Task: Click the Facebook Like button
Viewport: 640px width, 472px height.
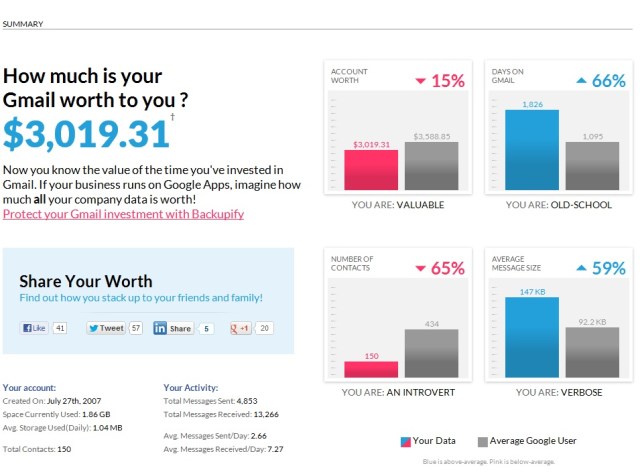Action: 34,328
